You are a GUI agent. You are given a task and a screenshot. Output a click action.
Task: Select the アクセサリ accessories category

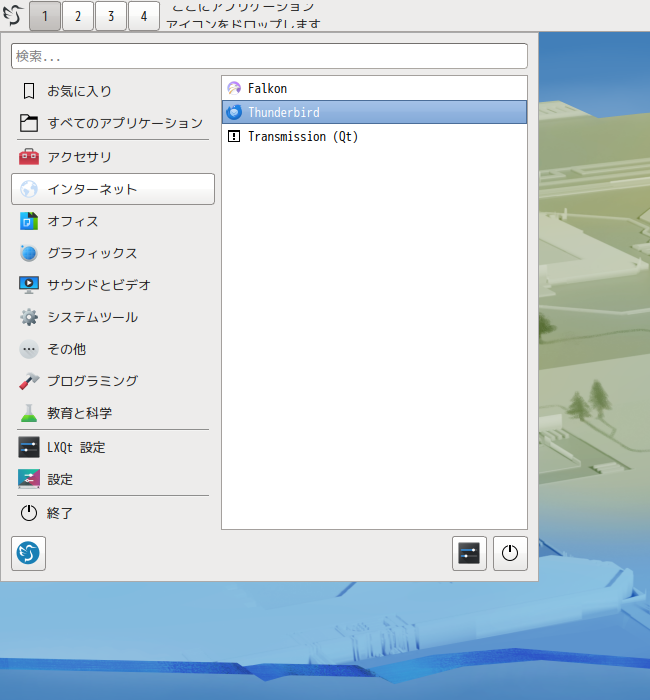[x=113, y=157]
